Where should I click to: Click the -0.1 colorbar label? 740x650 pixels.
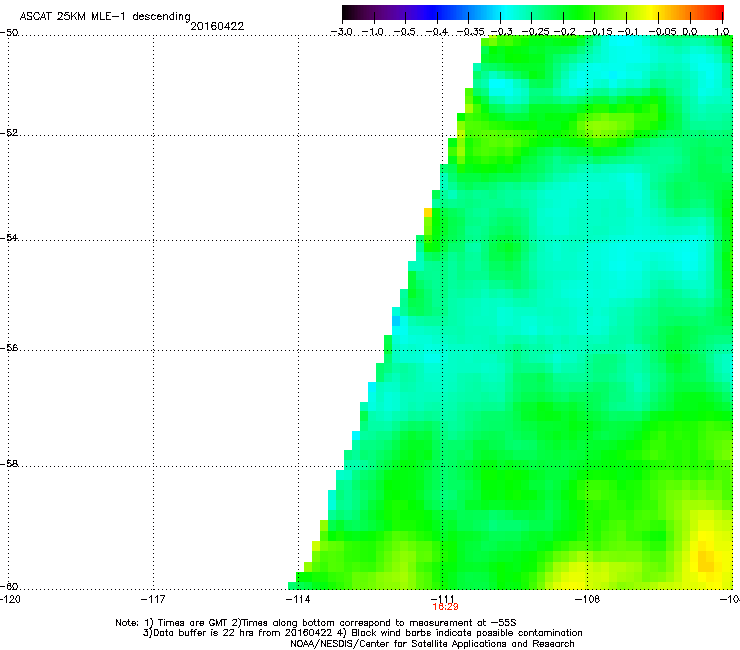[x=628, y=32]
